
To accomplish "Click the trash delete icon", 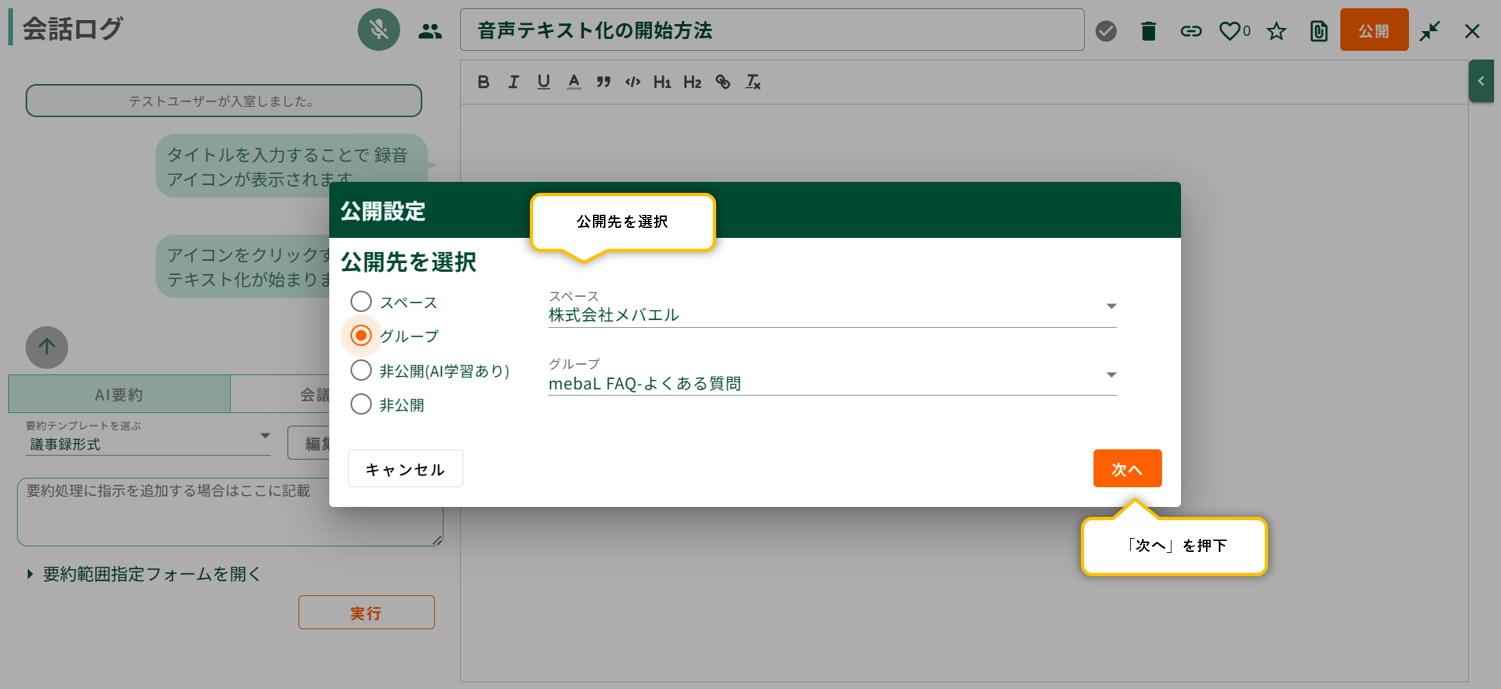I will pyautogui.click(x=1148, y=31).
